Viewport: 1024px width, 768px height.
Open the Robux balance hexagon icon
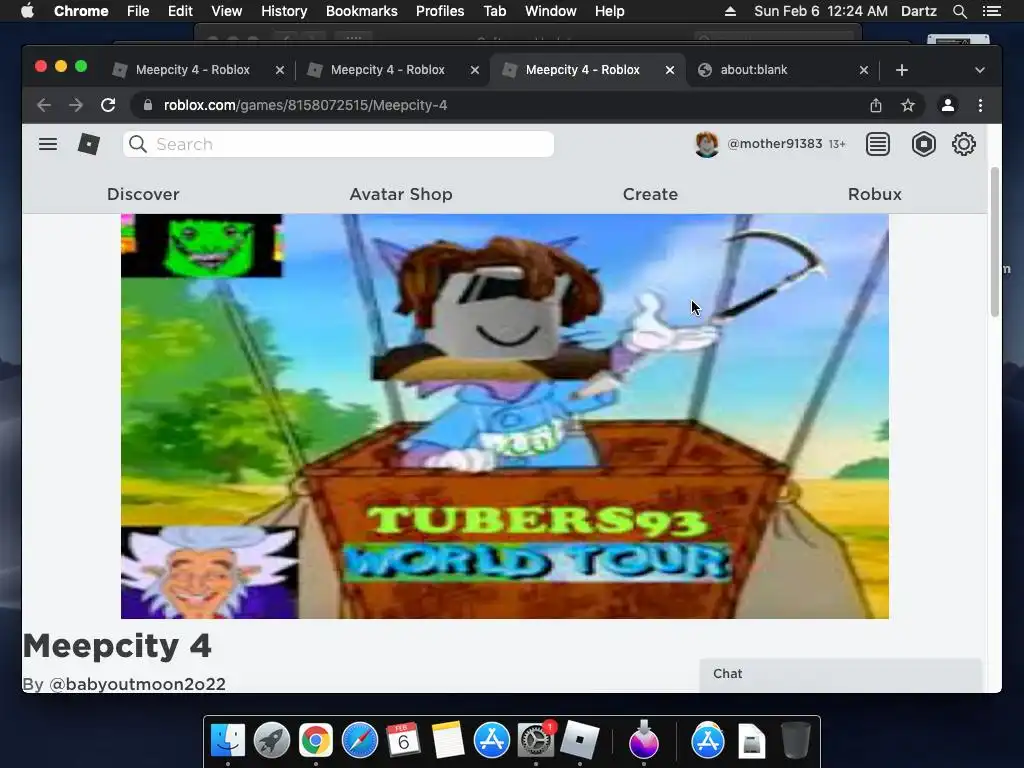923,144
